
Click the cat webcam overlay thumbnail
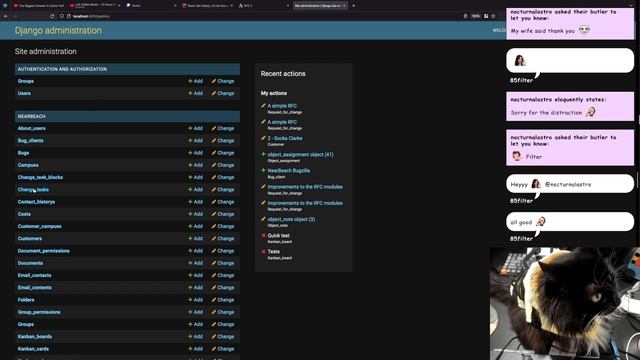[x=565, y=303]
